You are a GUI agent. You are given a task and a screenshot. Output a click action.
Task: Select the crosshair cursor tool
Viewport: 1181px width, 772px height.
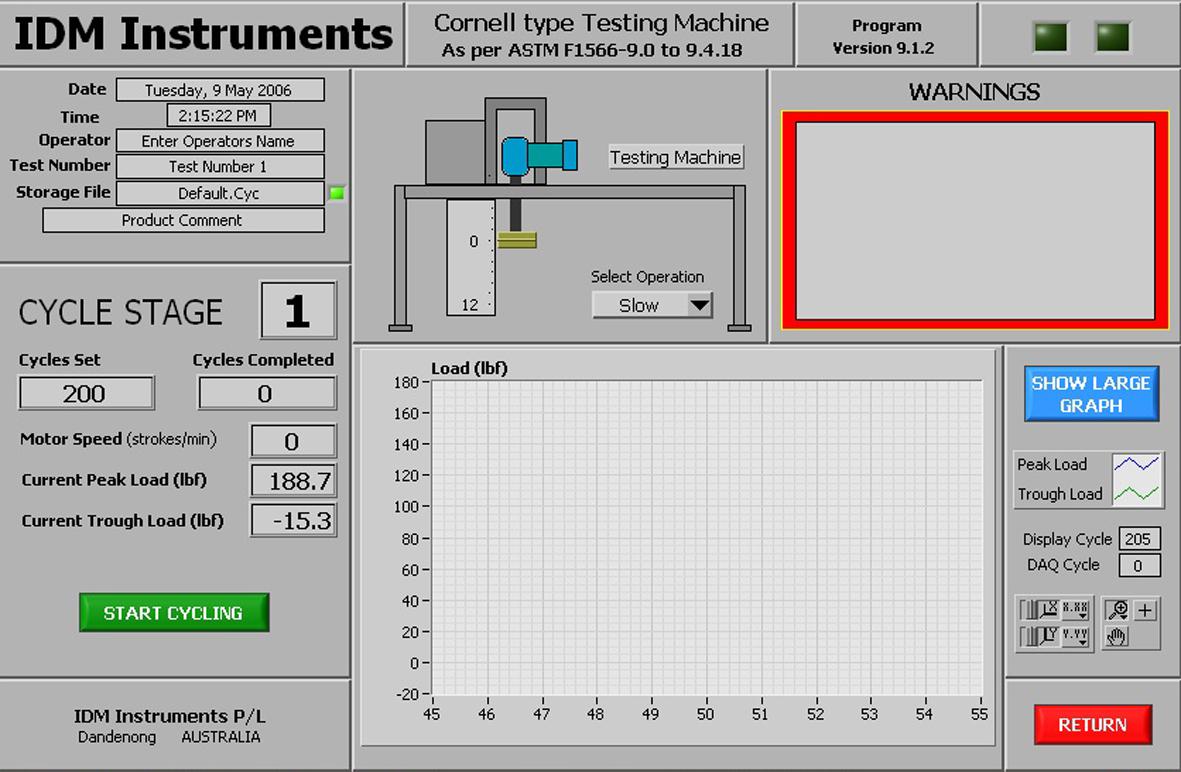tap(1146, 610)
